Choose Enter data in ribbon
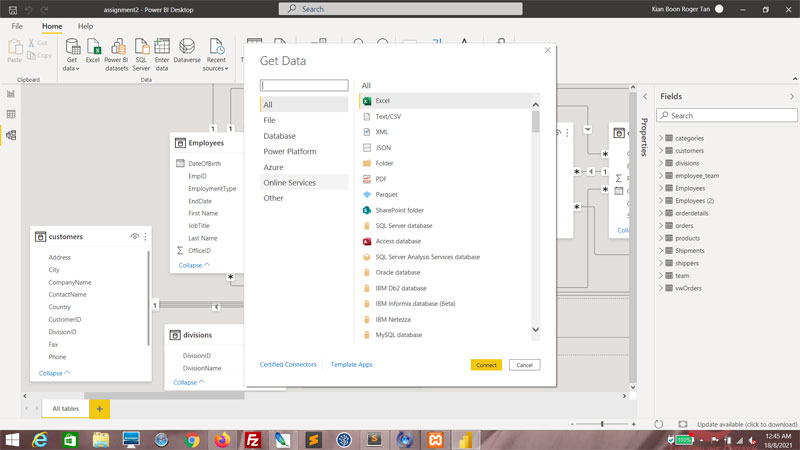800x450 pixels. 162,55
